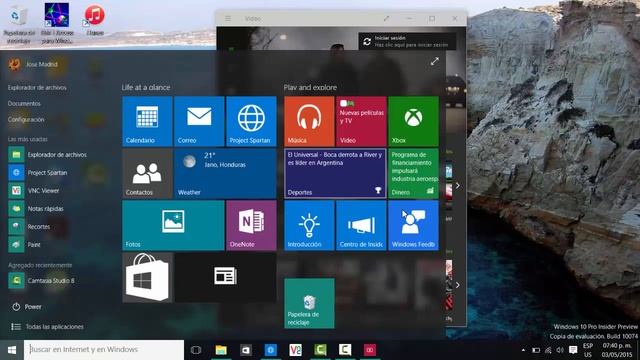The height and width of the screenshot is (360, 640).
Task: Open the notification center tray icon
Action: [x=573, y=350]
